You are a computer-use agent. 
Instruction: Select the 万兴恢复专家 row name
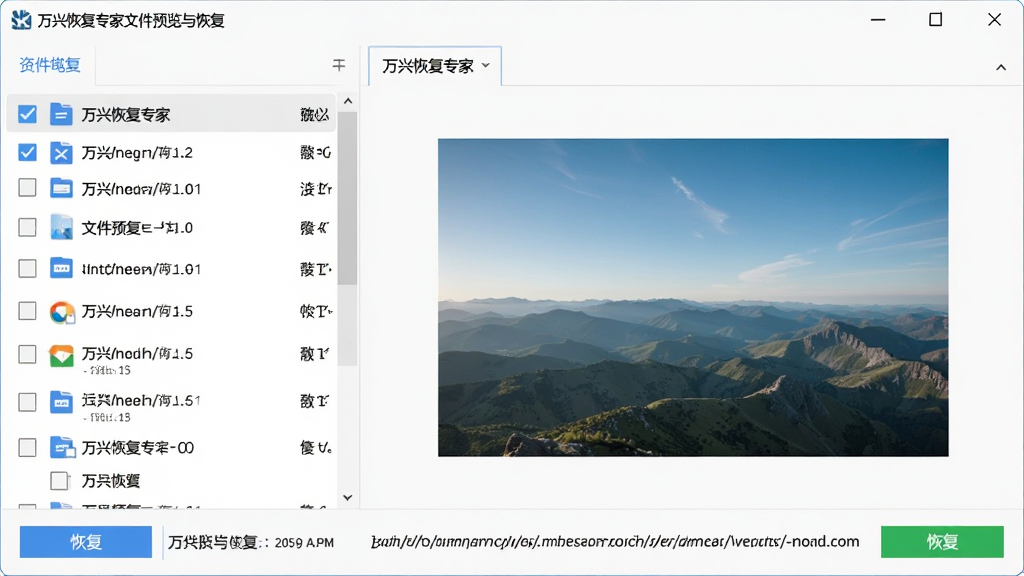pyautogui.click(x=126, y=115)
